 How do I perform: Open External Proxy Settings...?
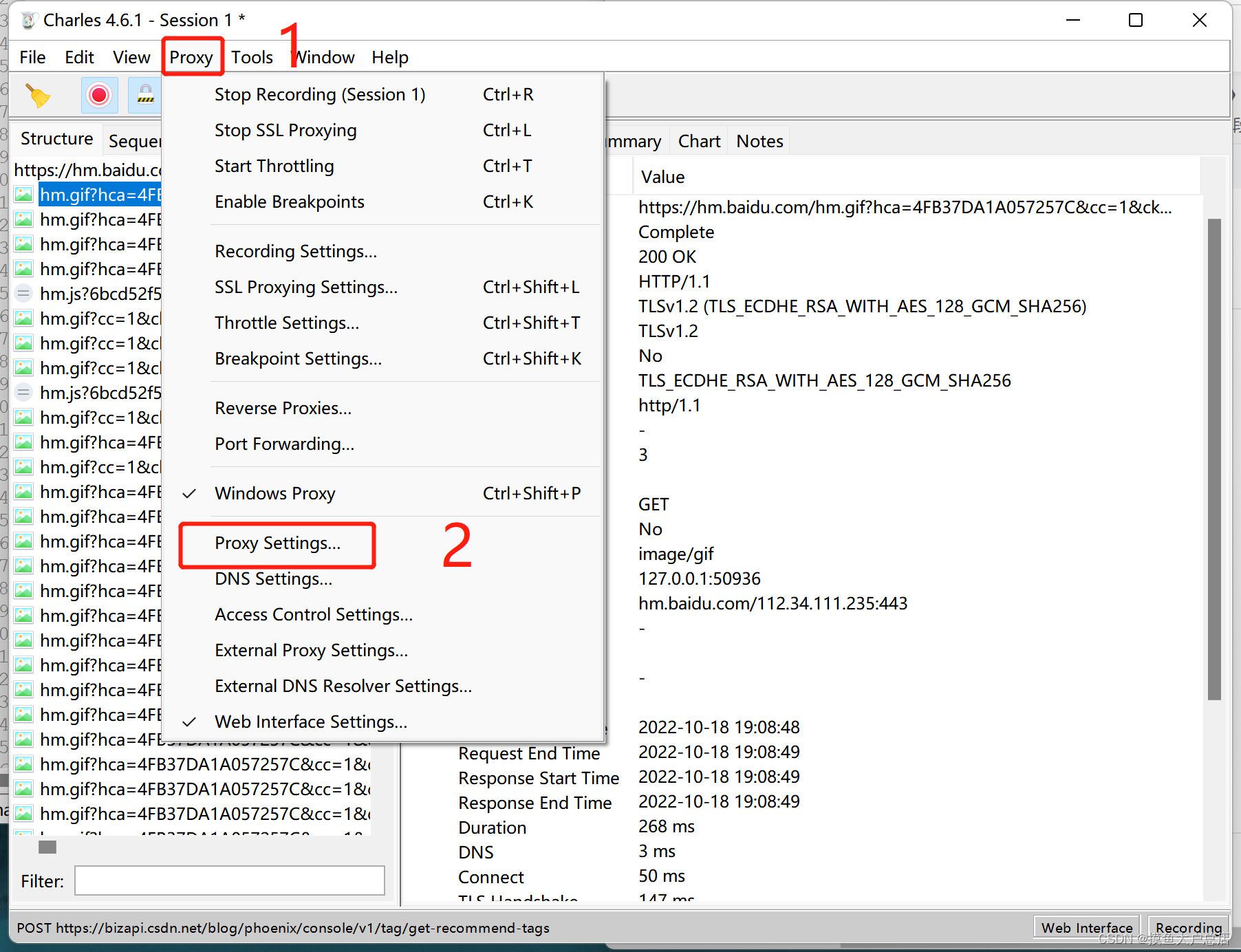[x=384, y=650]
